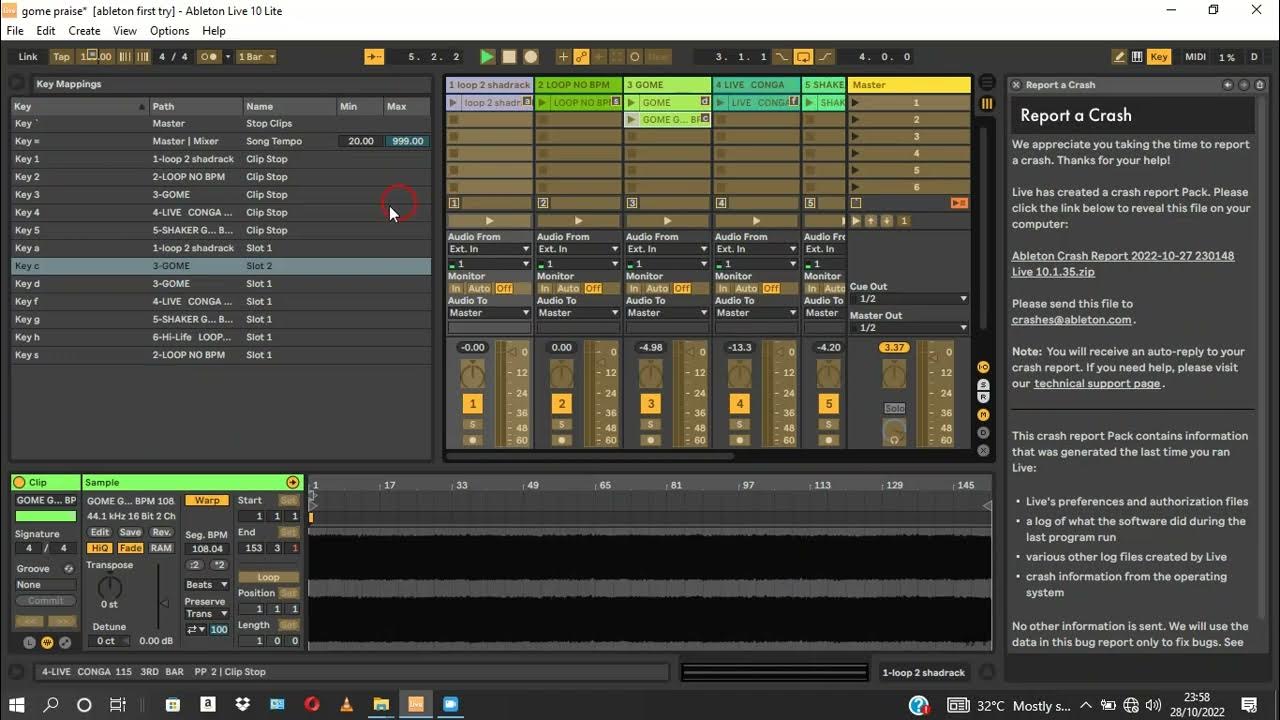Click Stop All Clips button in Master

(855, 203)
